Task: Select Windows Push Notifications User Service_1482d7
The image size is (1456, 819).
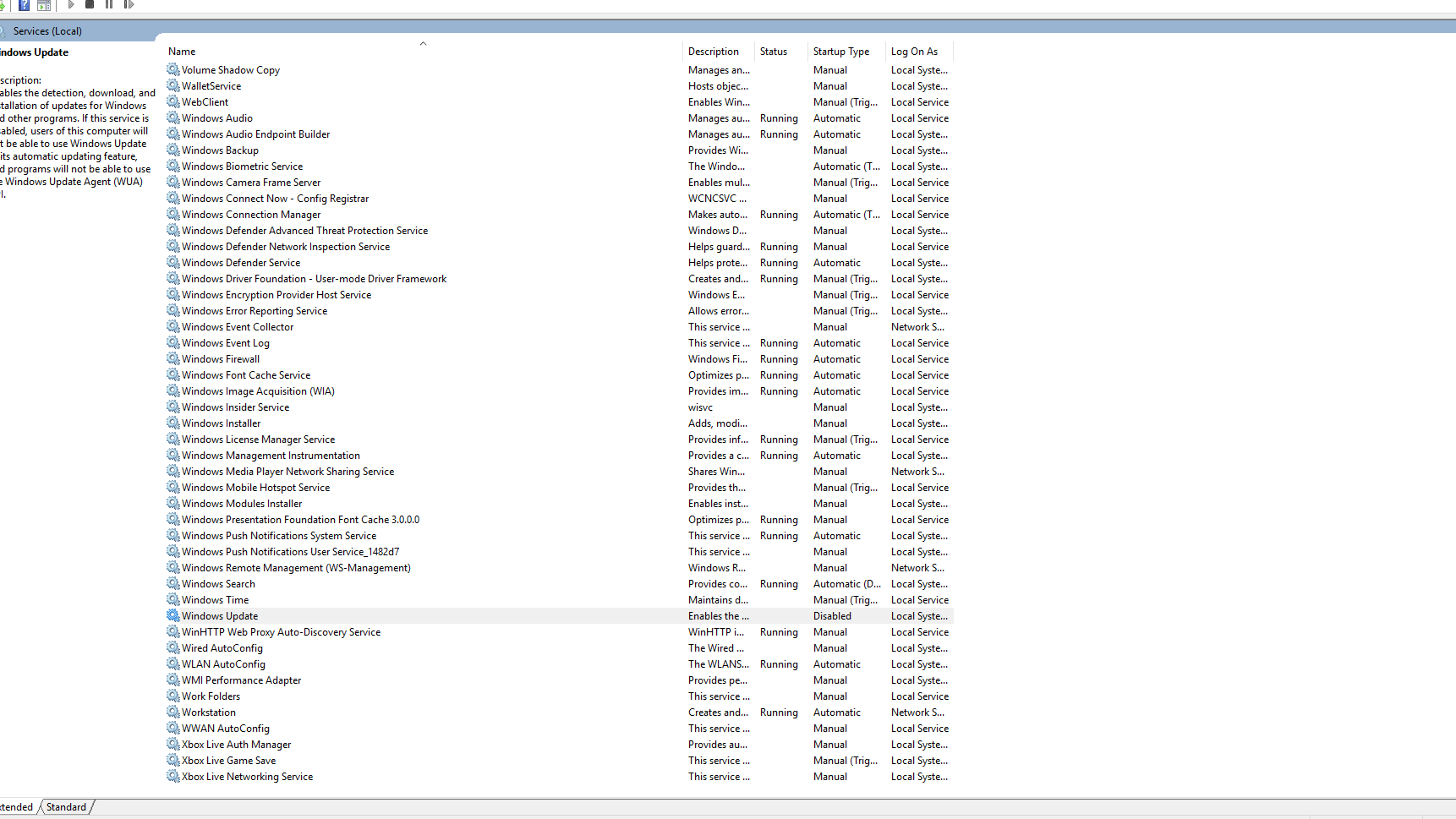Action: click(560, 551)
